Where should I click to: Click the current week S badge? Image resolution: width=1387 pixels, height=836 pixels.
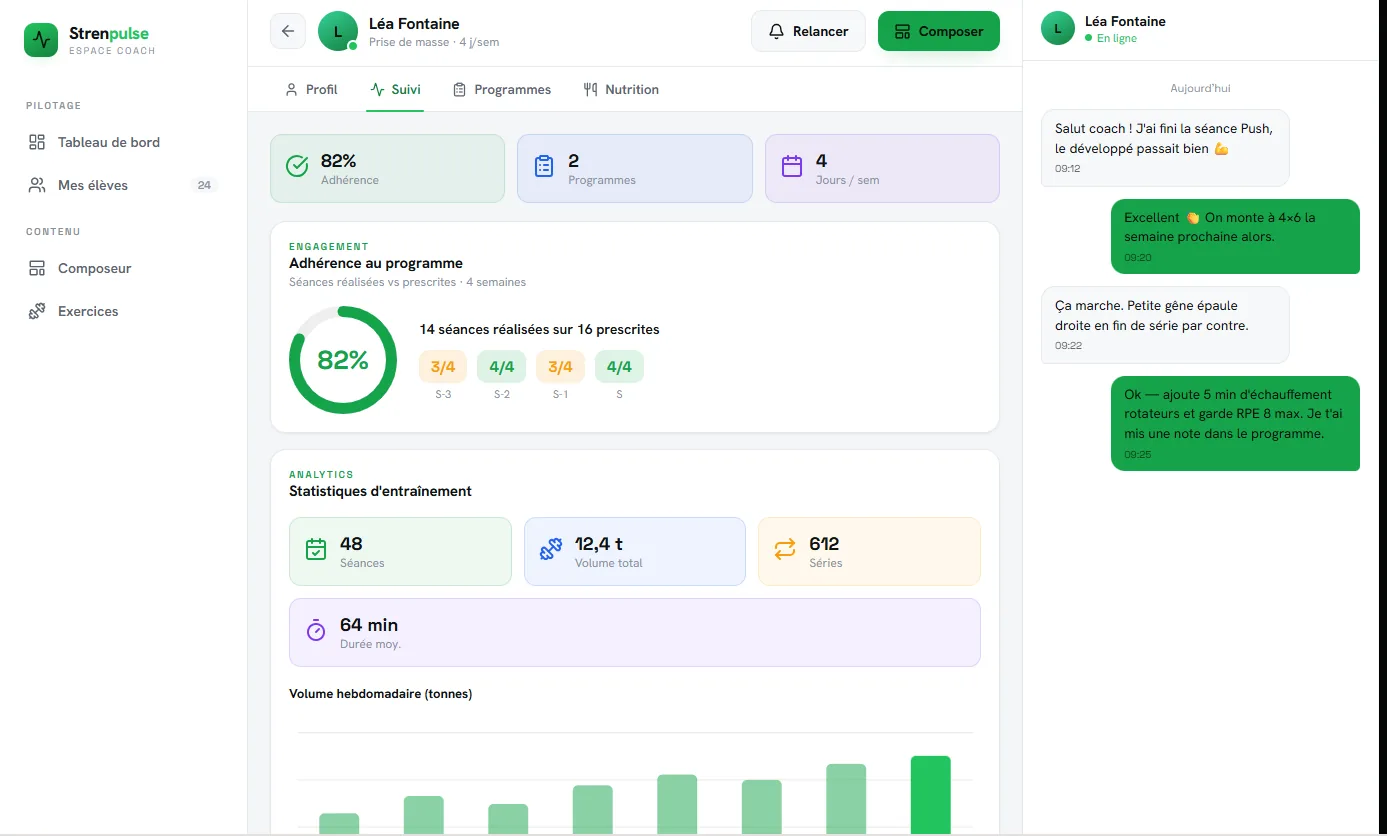pos(619,367)
